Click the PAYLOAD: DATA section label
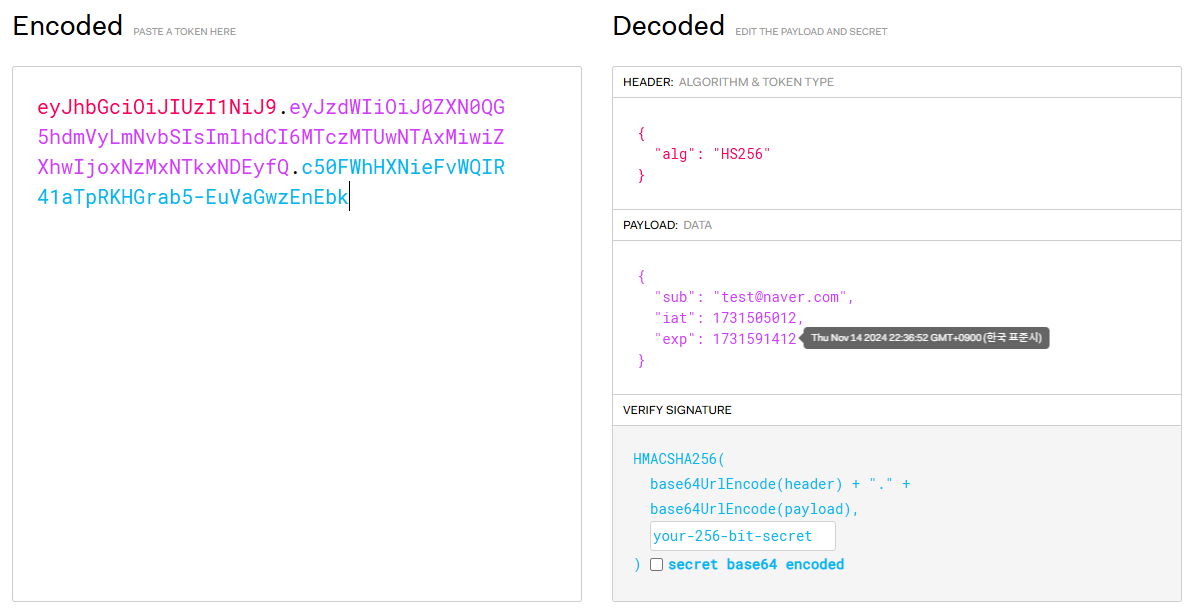The image size is (1190, 616). [x=667, y=225]
